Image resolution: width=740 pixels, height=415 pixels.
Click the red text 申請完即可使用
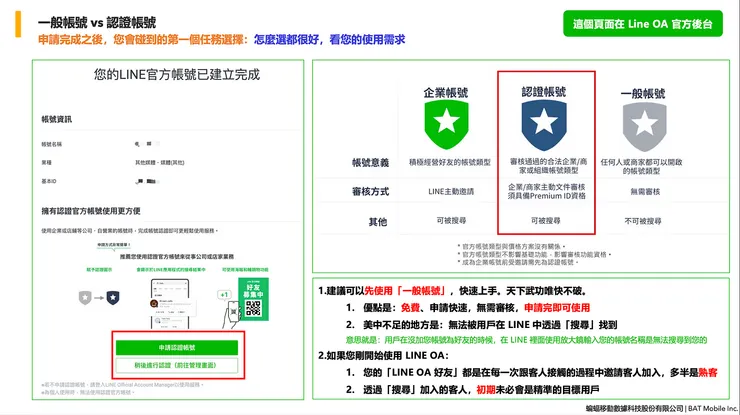coord(557,308)
